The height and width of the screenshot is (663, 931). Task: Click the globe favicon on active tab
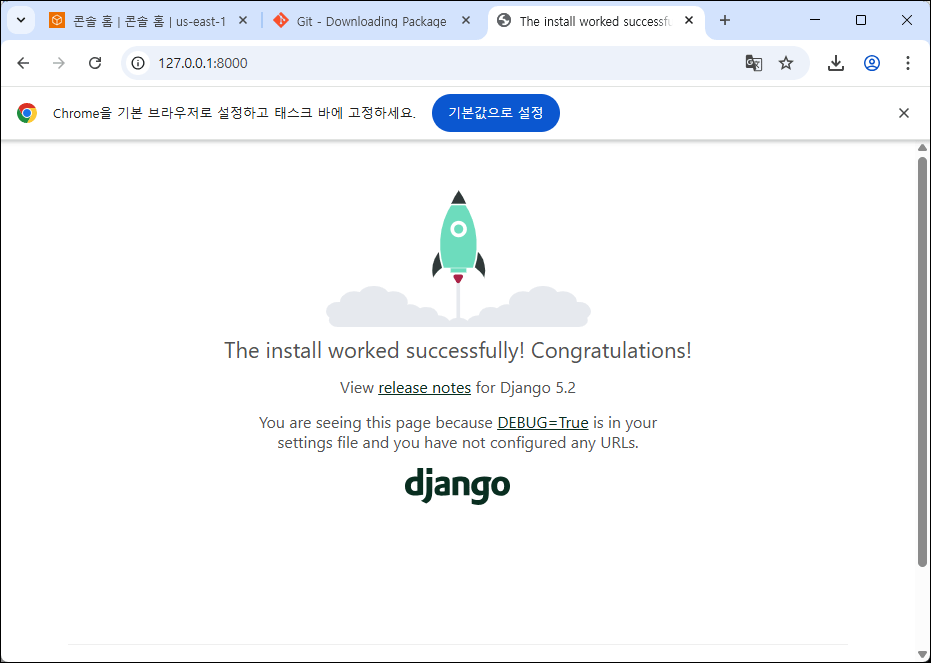coord(504,20)
